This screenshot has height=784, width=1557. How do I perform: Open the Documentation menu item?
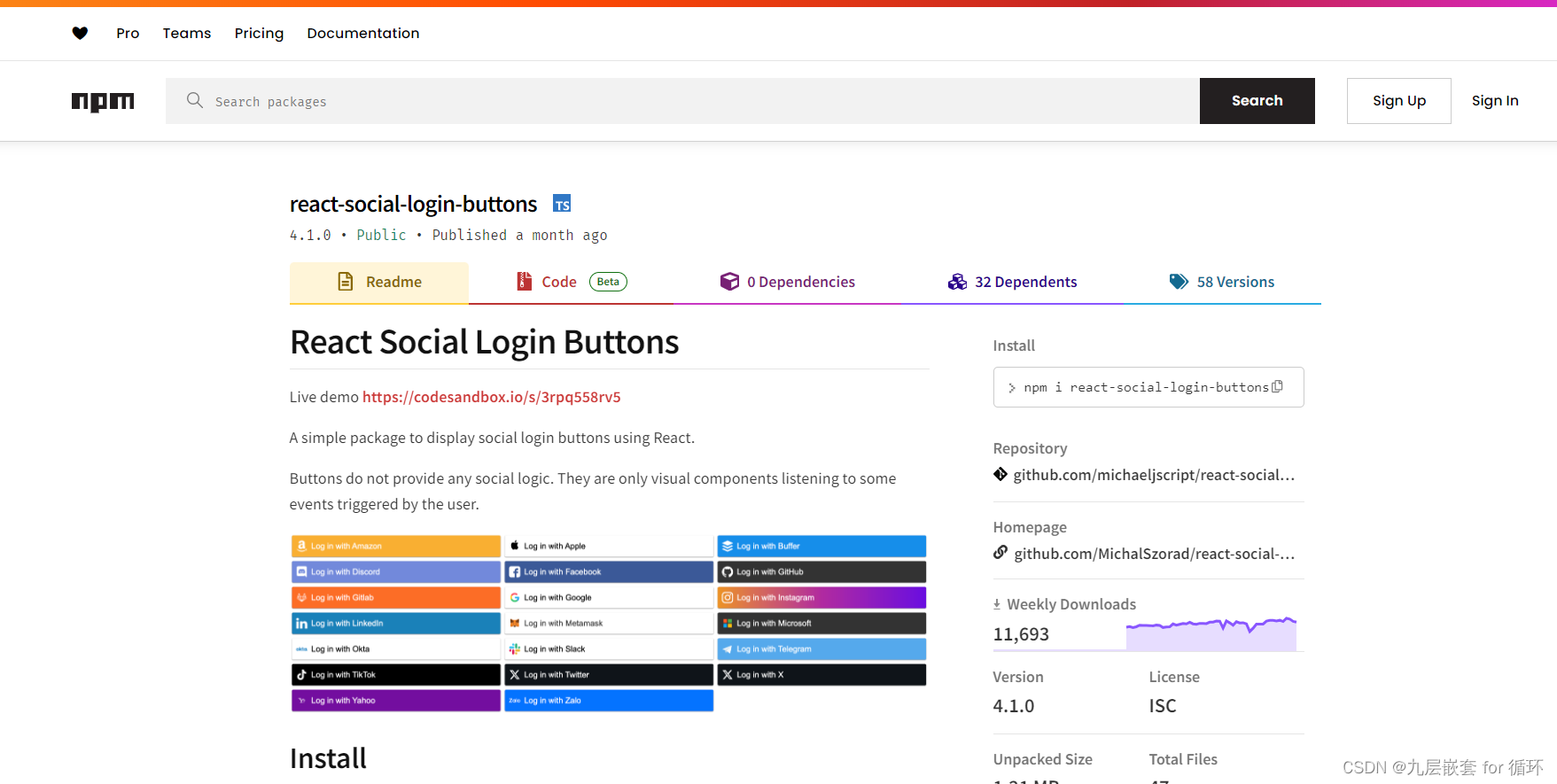(x=363, y=33)
